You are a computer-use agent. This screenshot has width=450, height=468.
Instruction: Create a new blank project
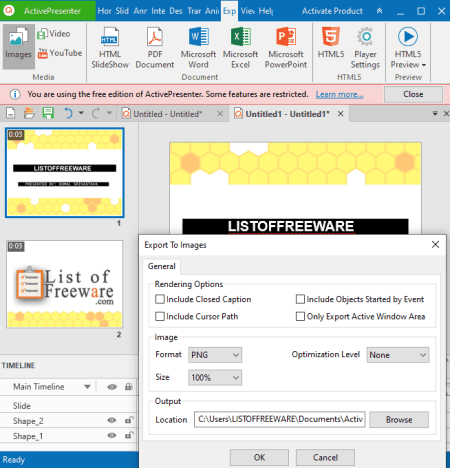(11, 114)
